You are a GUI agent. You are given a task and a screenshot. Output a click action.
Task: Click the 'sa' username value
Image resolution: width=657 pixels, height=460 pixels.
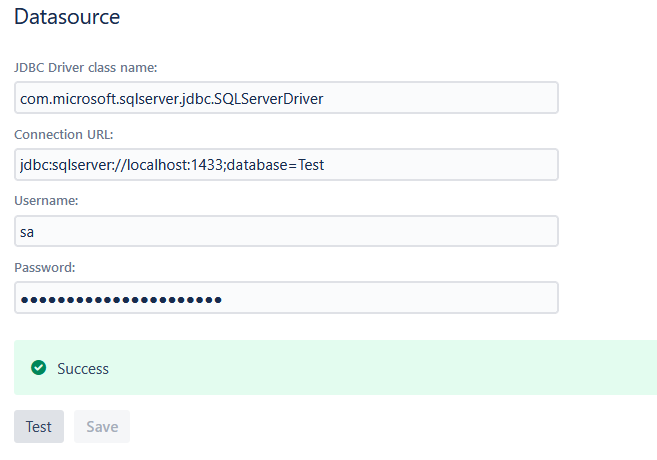tap(27, 232)
